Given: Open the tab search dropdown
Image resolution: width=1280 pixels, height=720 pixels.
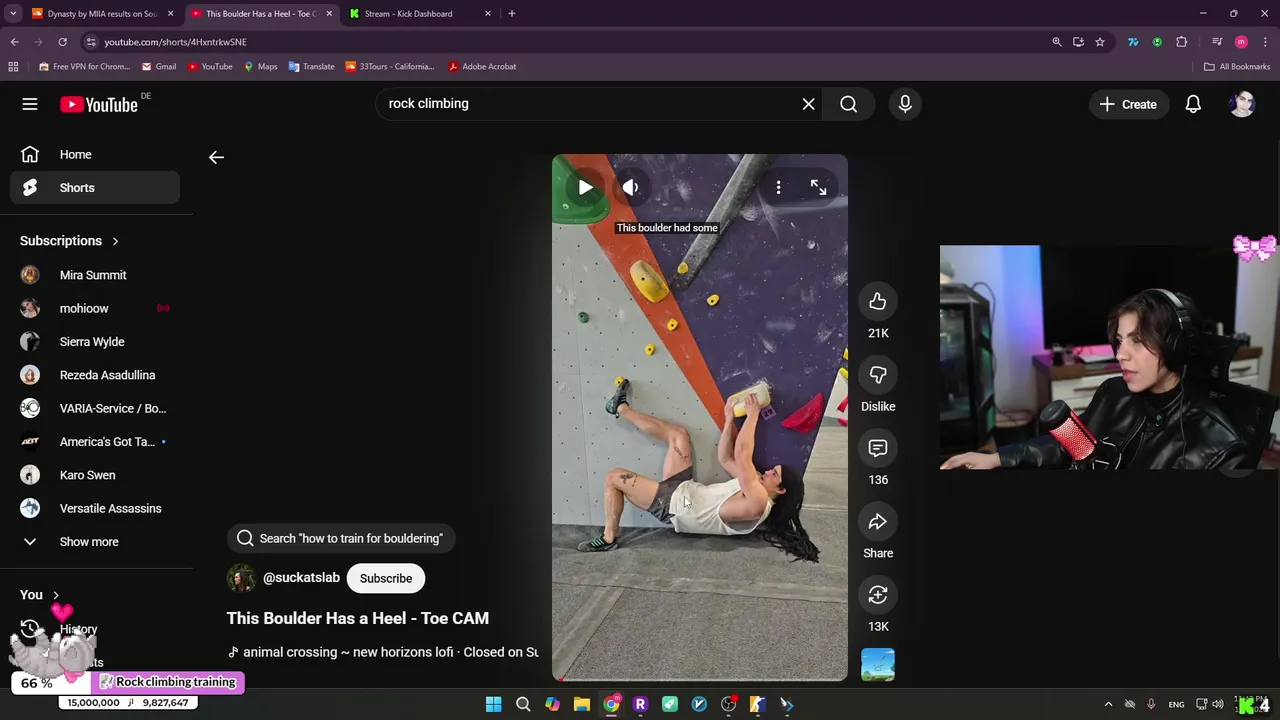Looking at the screenshot, I should 13,14.
